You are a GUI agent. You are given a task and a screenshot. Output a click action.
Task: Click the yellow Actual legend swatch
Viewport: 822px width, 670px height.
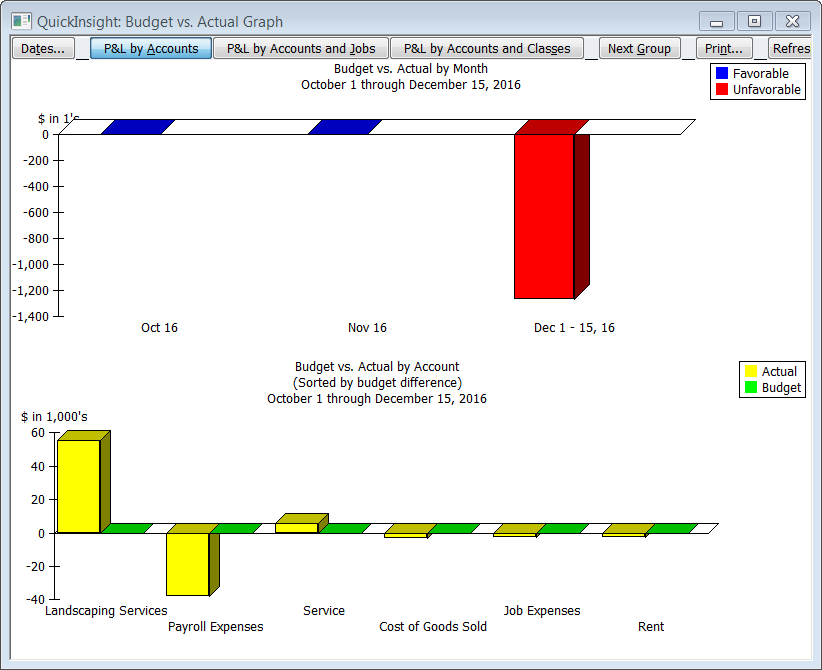[x=751, y=372]
